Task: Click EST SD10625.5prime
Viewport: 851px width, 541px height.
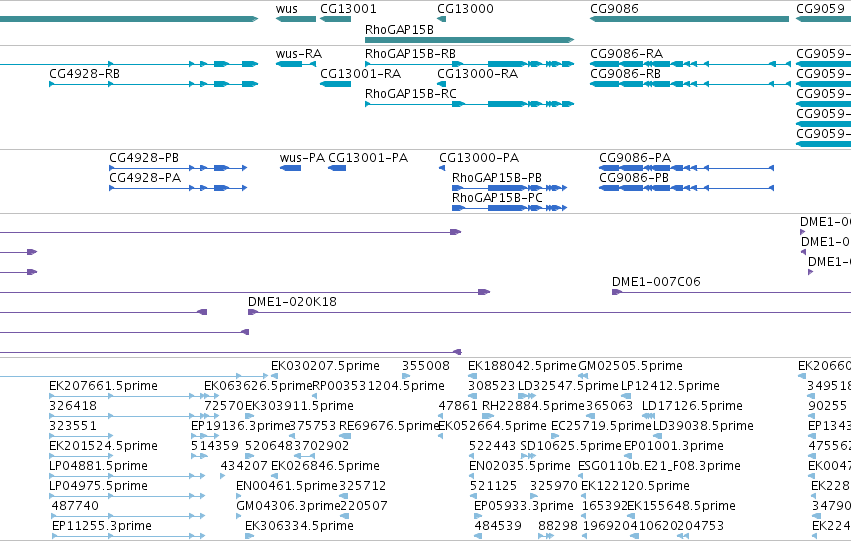Action: (x=571, y=446)
